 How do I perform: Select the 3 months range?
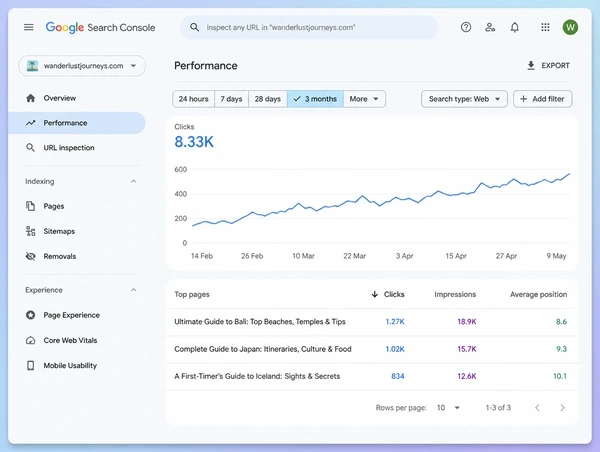315,99
